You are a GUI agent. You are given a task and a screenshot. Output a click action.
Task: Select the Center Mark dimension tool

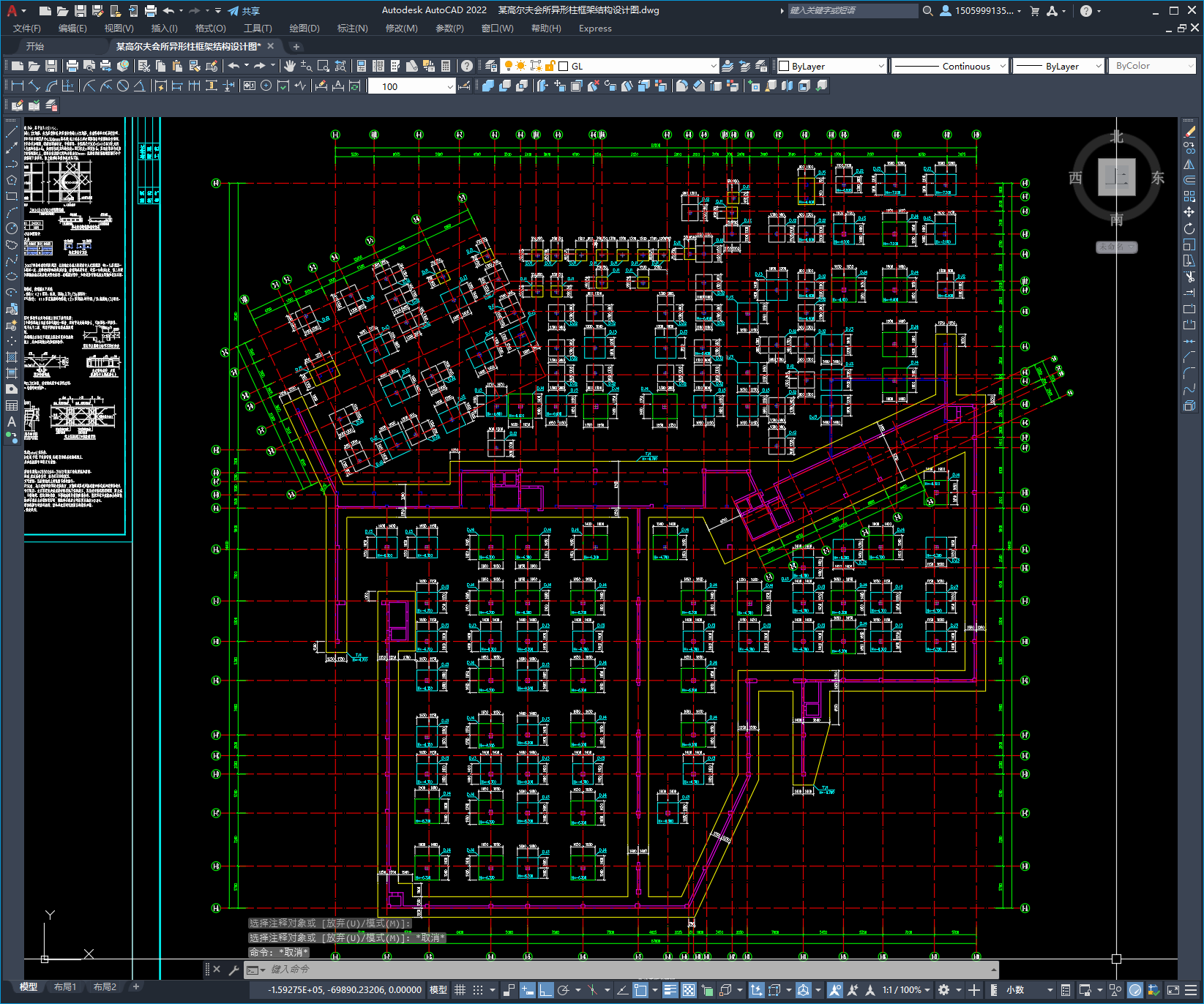(266, 86)
